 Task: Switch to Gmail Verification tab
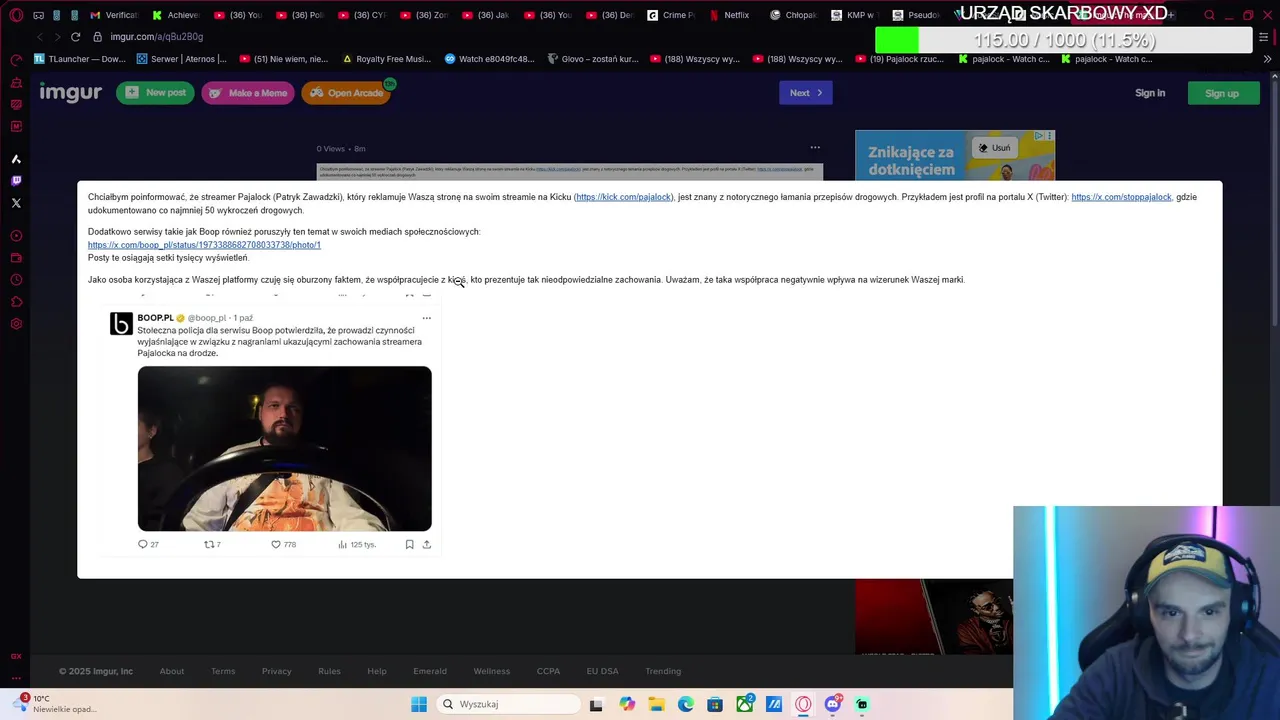click(x=114, y=15)
